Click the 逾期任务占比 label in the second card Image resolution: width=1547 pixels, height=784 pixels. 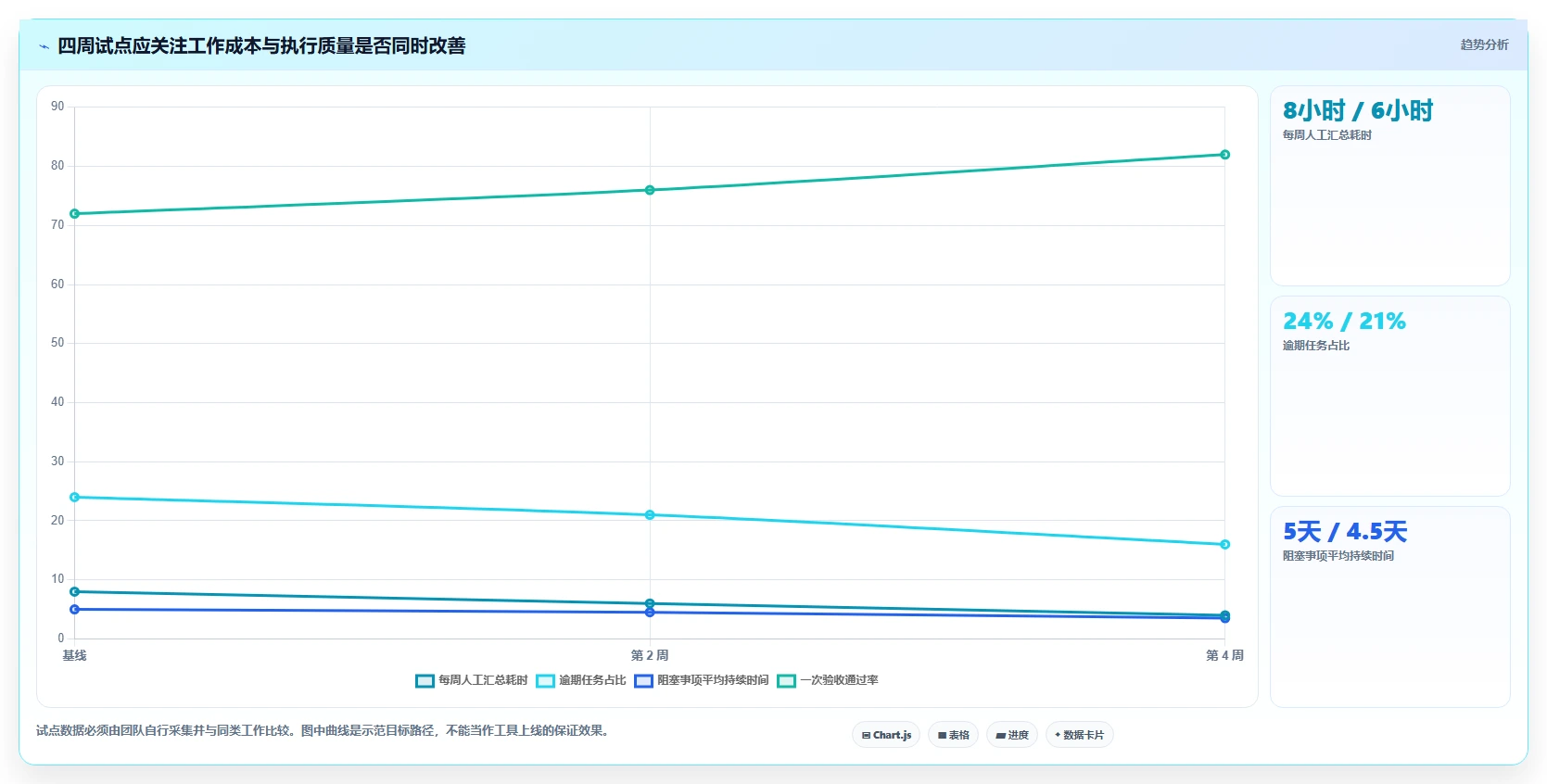(1316, 346)
